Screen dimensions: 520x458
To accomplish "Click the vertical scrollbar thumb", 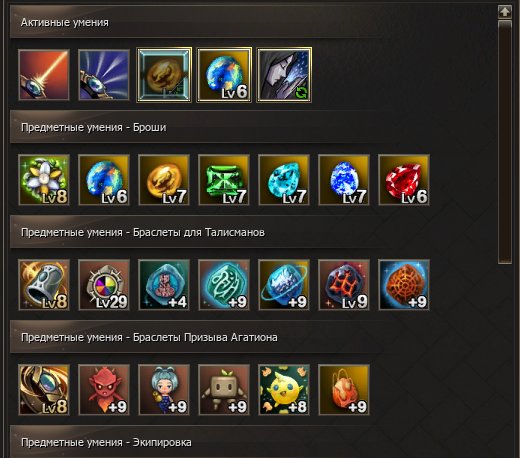I will click(x=505, y=142).
